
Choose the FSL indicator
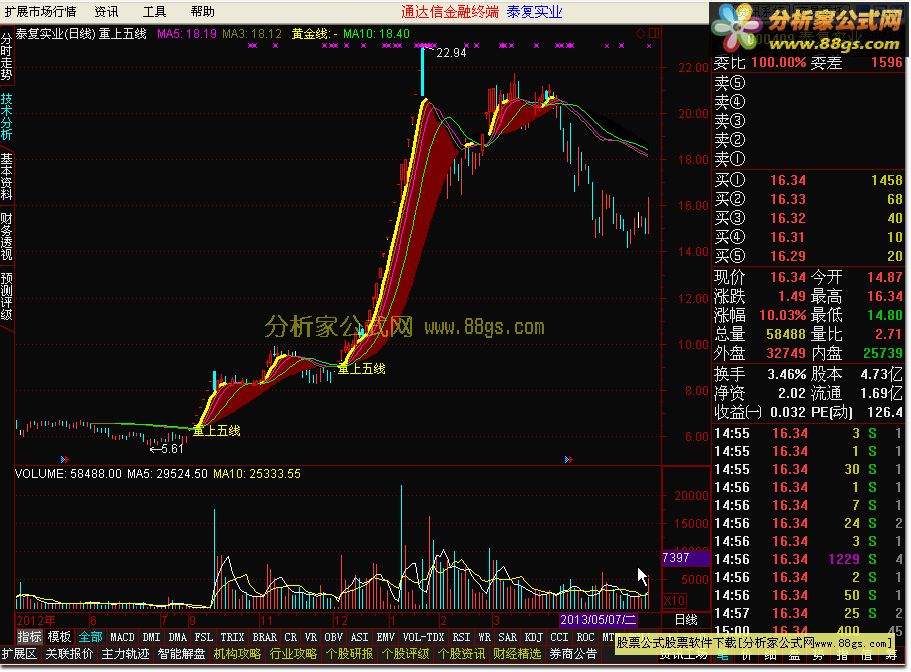pos(203,637)
